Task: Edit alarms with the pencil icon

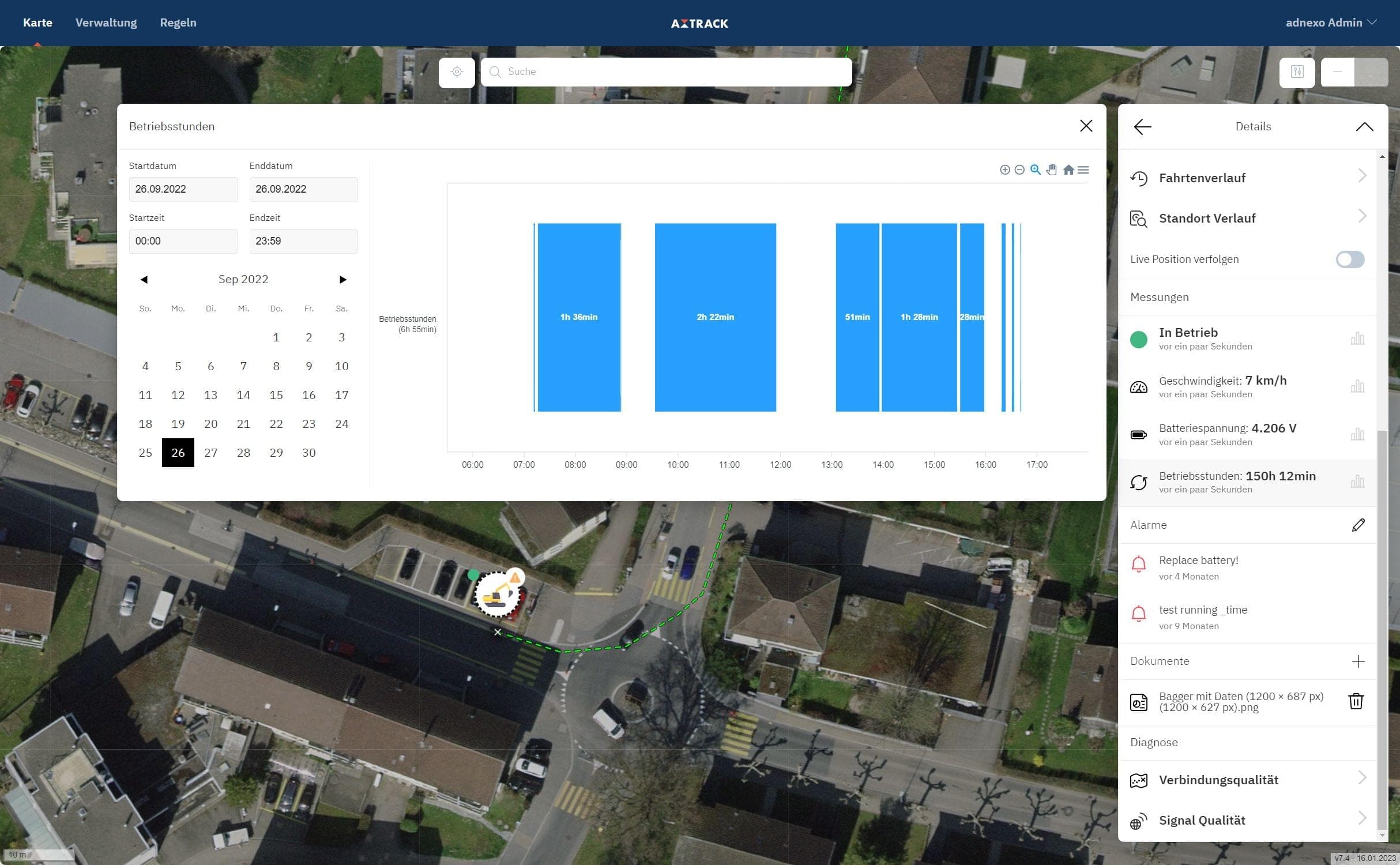Action: tap(1358, 525)
